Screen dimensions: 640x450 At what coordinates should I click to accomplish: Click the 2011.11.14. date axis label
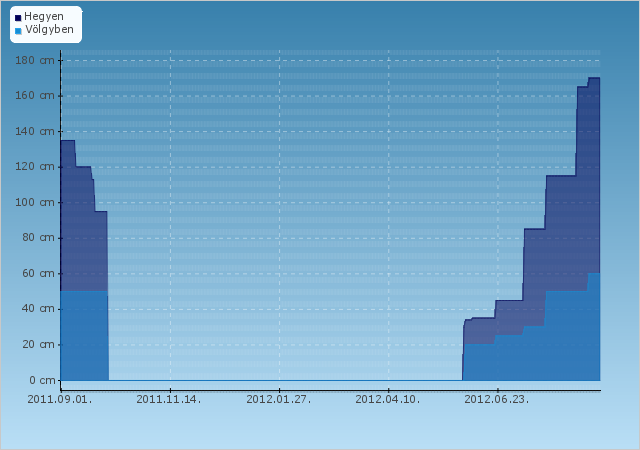click(169, 399)
